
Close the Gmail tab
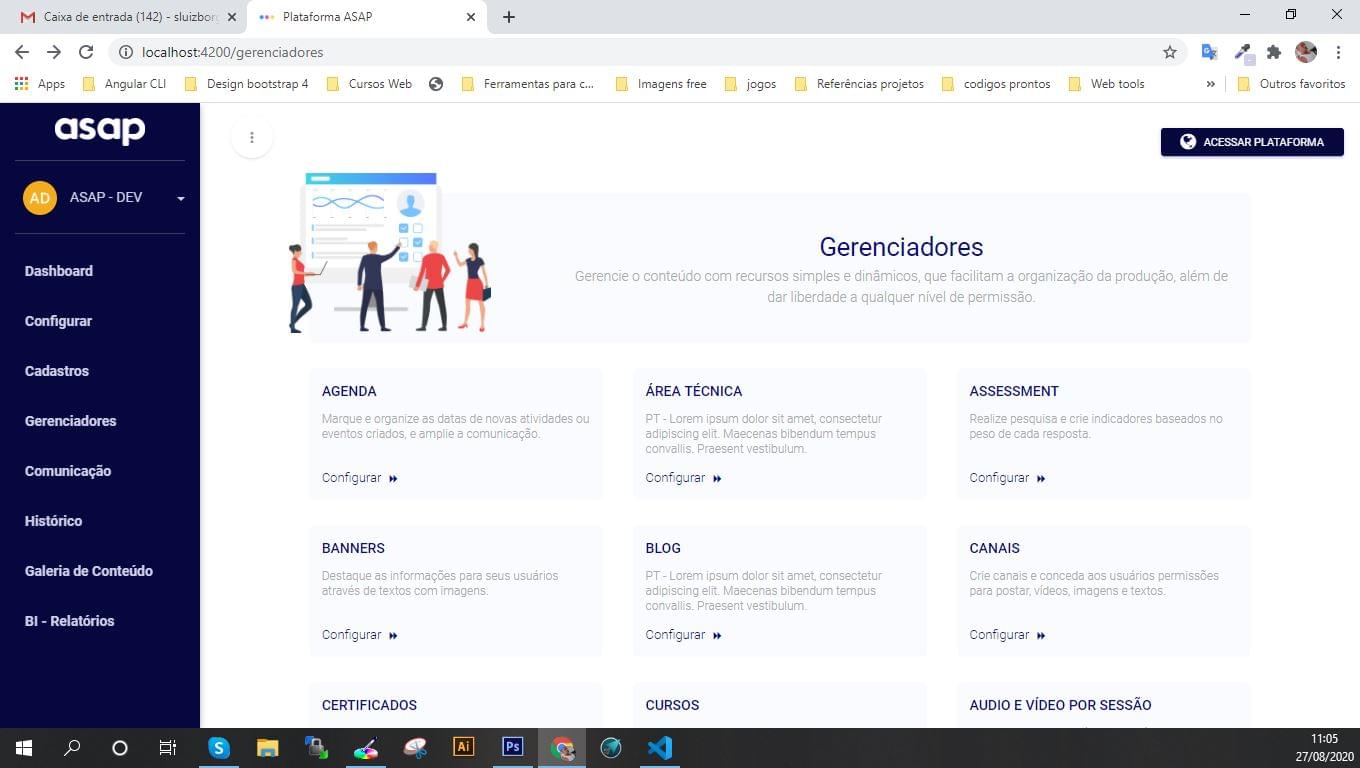pos(231,17)
